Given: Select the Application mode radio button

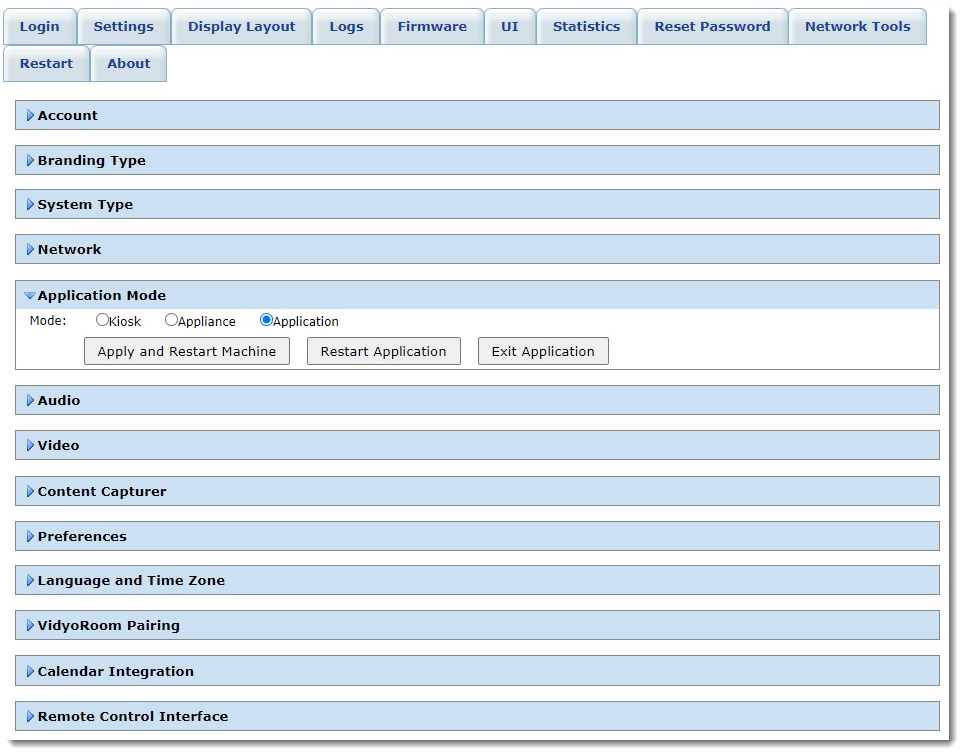Looking at the screenshot, I should tap(266, 320).
